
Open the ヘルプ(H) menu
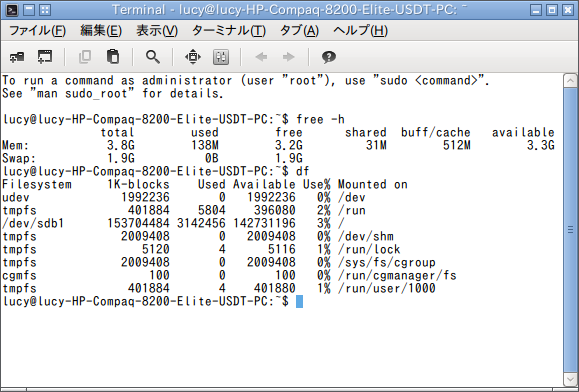(360, 31)
